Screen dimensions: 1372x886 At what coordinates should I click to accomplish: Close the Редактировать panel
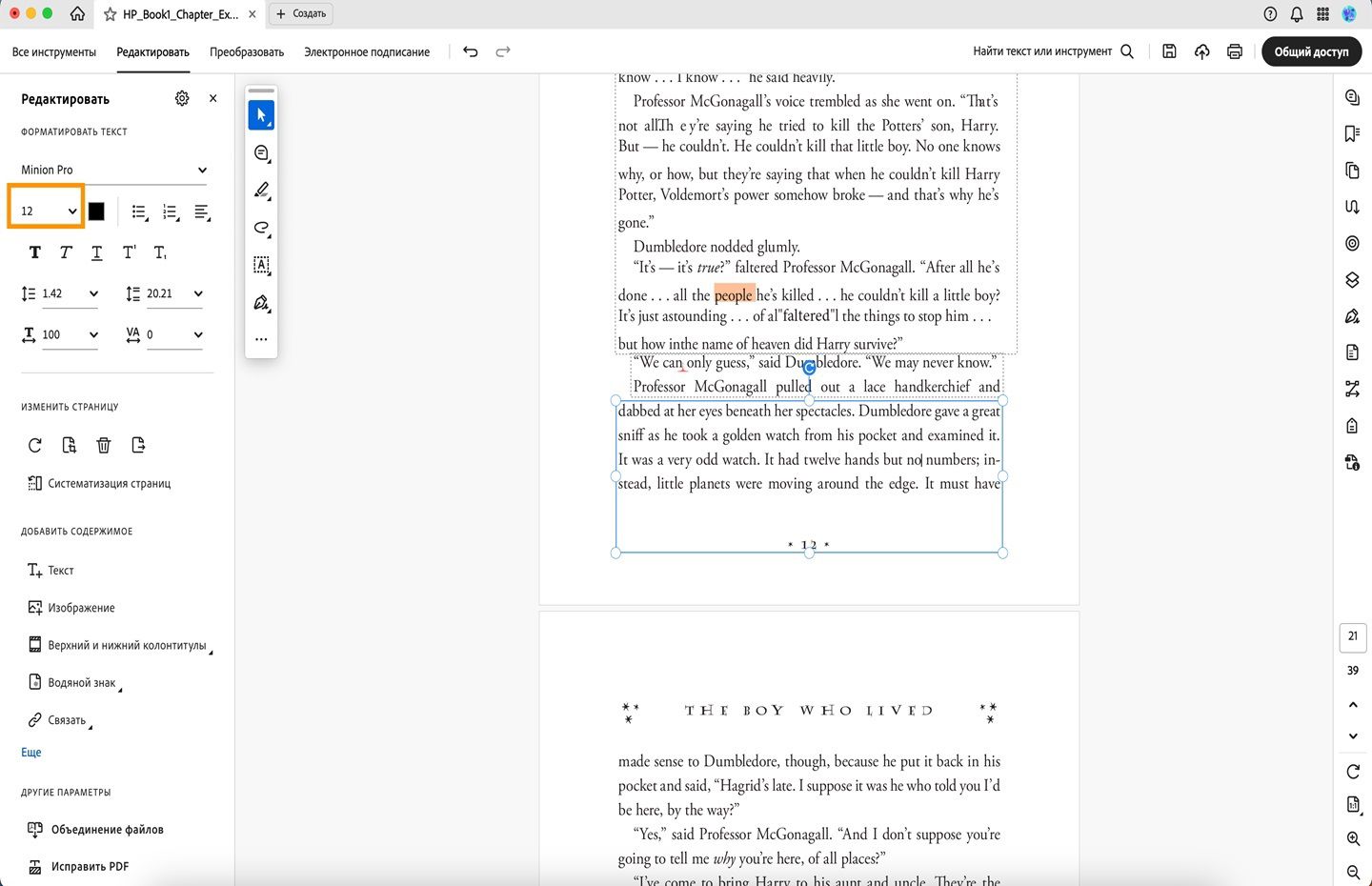point(213,98)
